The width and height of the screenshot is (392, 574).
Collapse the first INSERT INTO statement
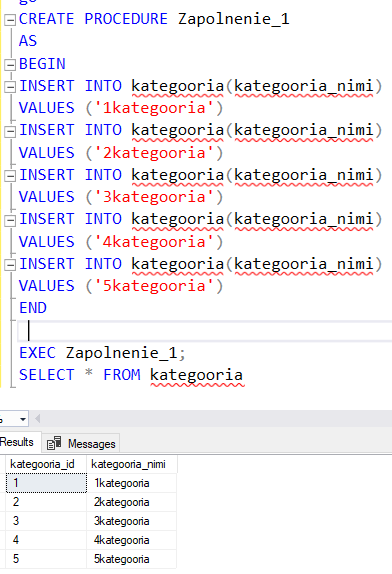click(x=10, y=87)
